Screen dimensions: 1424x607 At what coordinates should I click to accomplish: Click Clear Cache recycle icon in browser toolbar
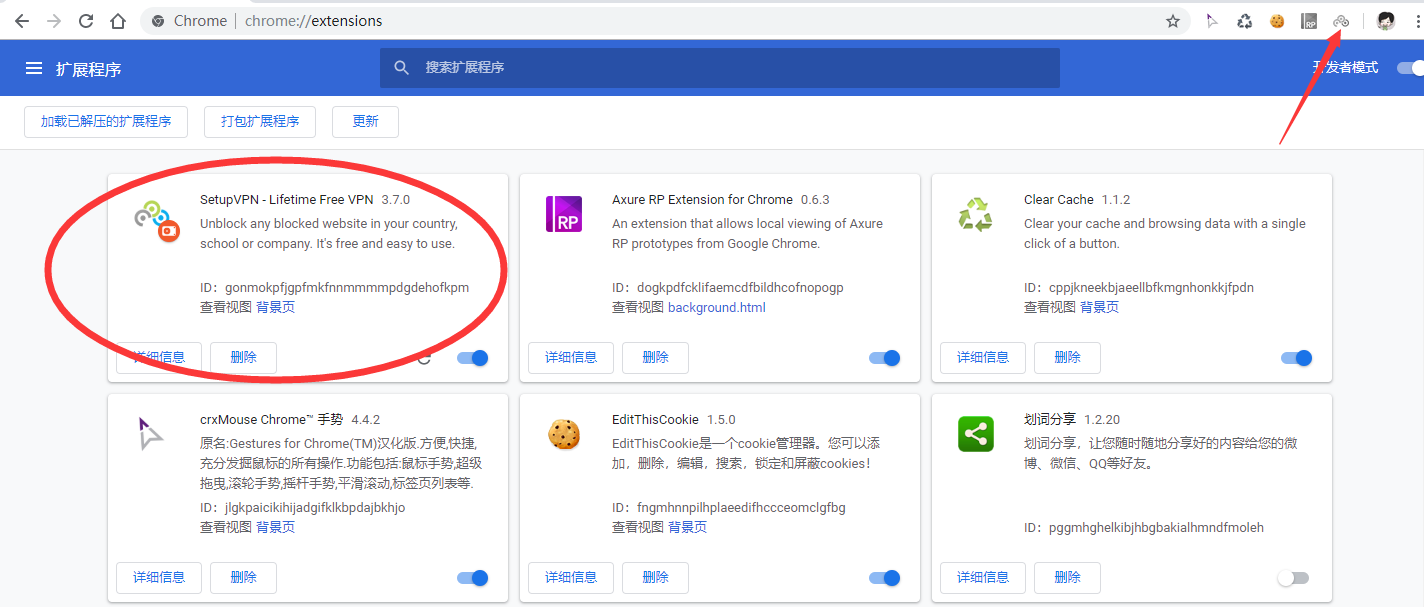click(x=1244, y=21)
